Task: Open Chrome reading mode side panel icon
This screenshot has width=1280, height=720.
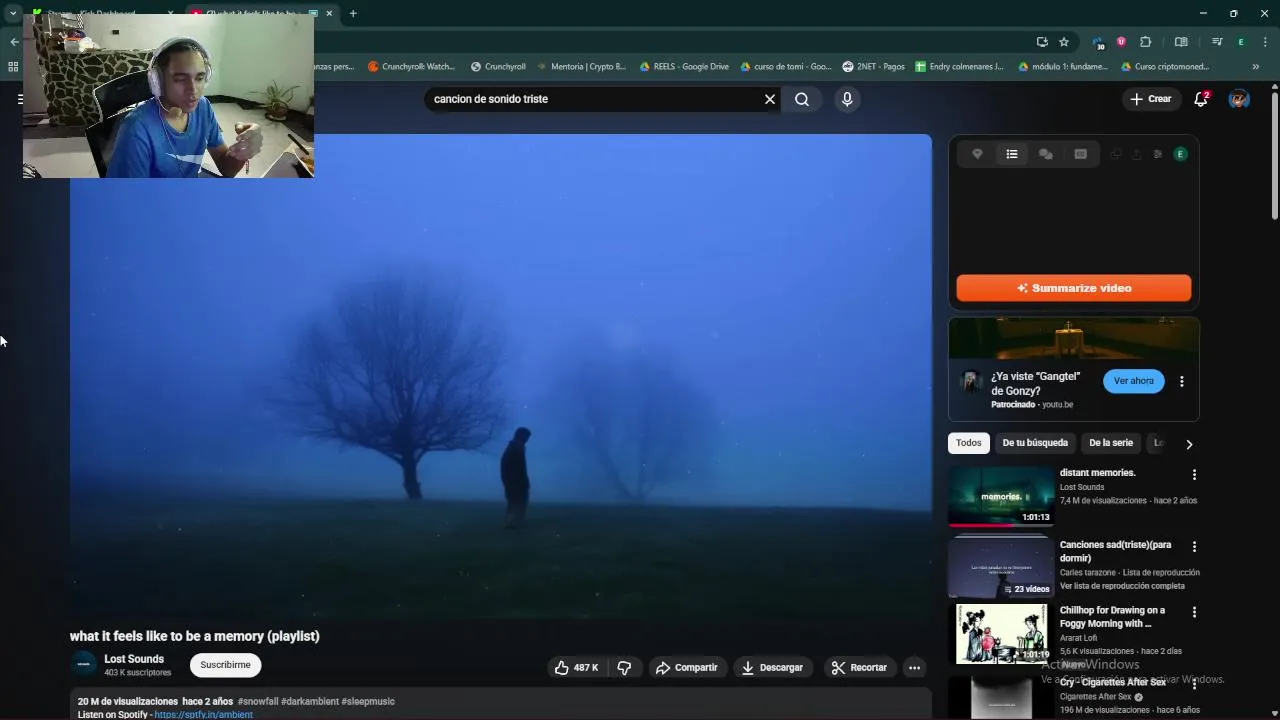Action: (1181, 42)
